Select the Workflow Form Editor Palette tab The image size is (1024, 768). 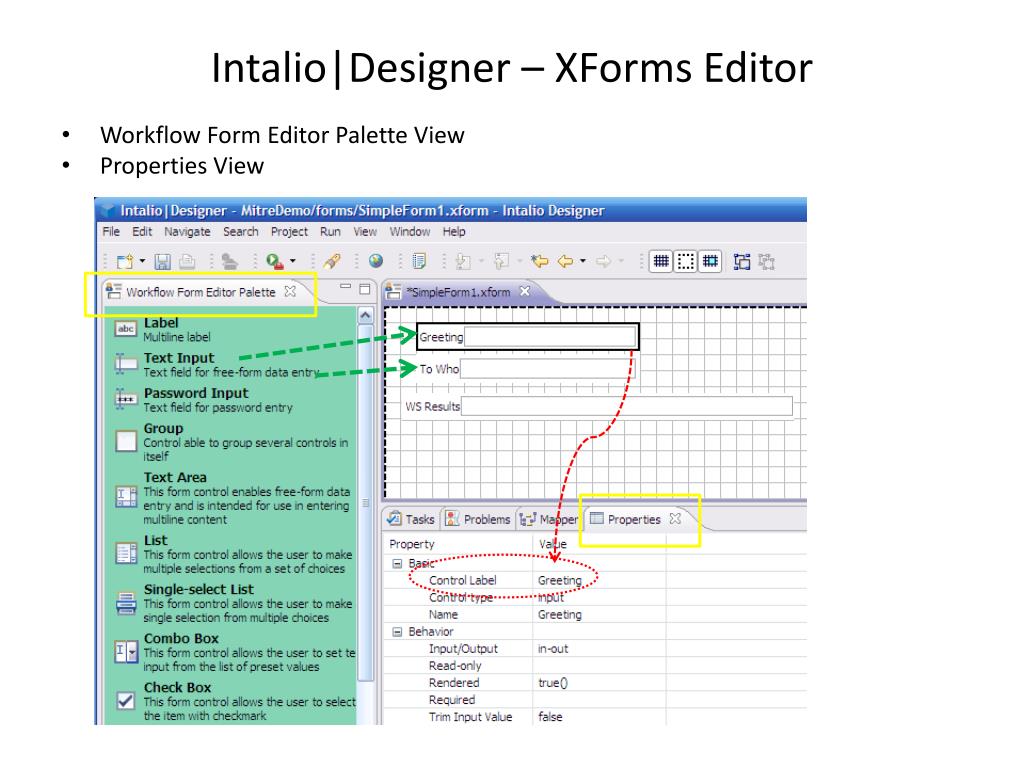coord(200,292)
